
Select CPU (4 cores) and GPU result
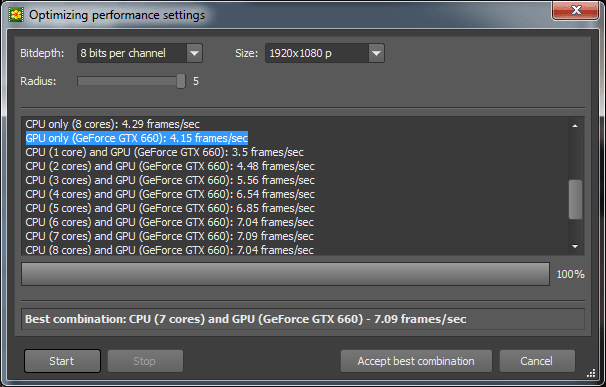[x=170, y=194]
